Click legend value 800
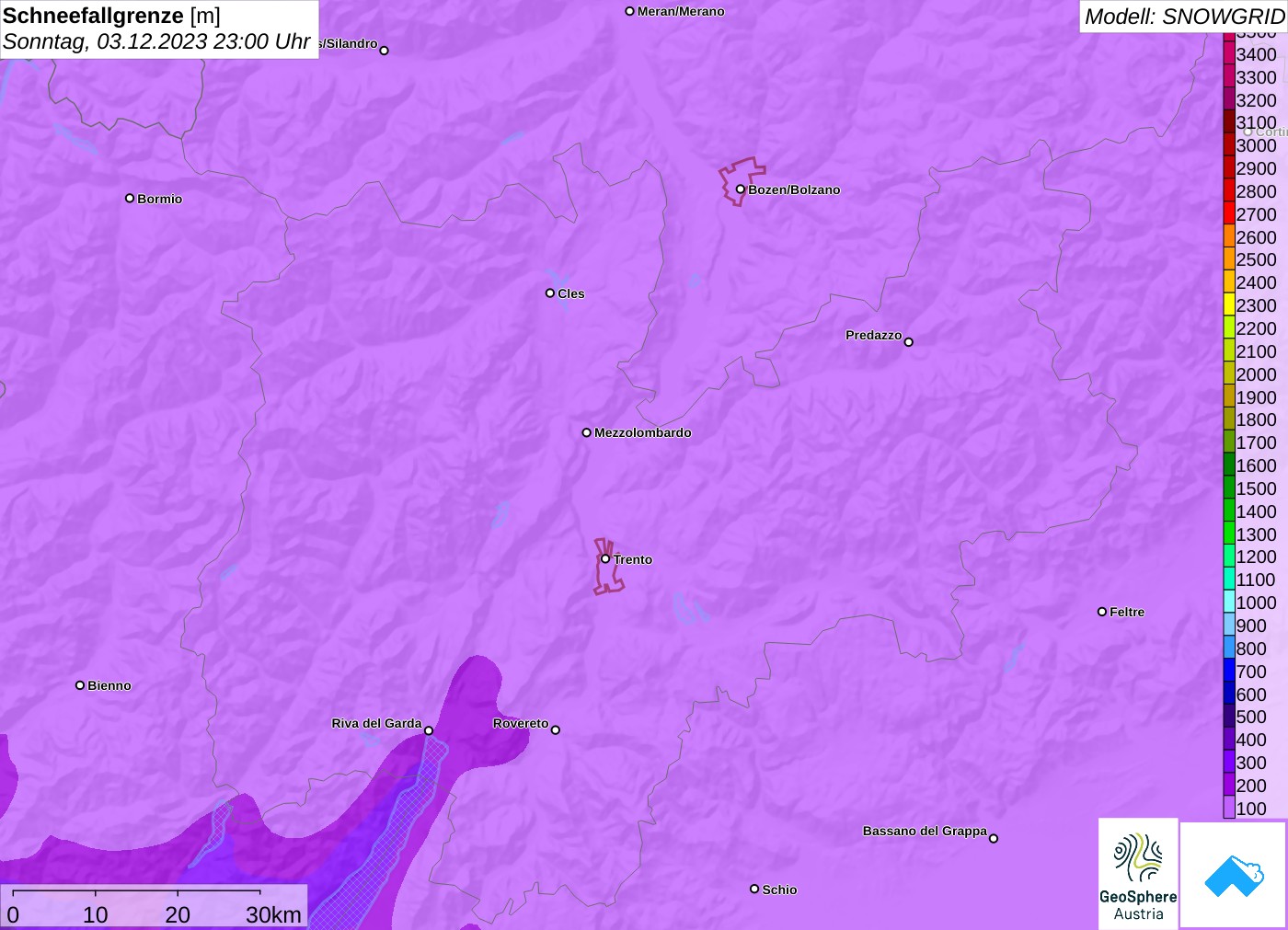This screenshot has height=930, width=1288. pos(1251,649)
